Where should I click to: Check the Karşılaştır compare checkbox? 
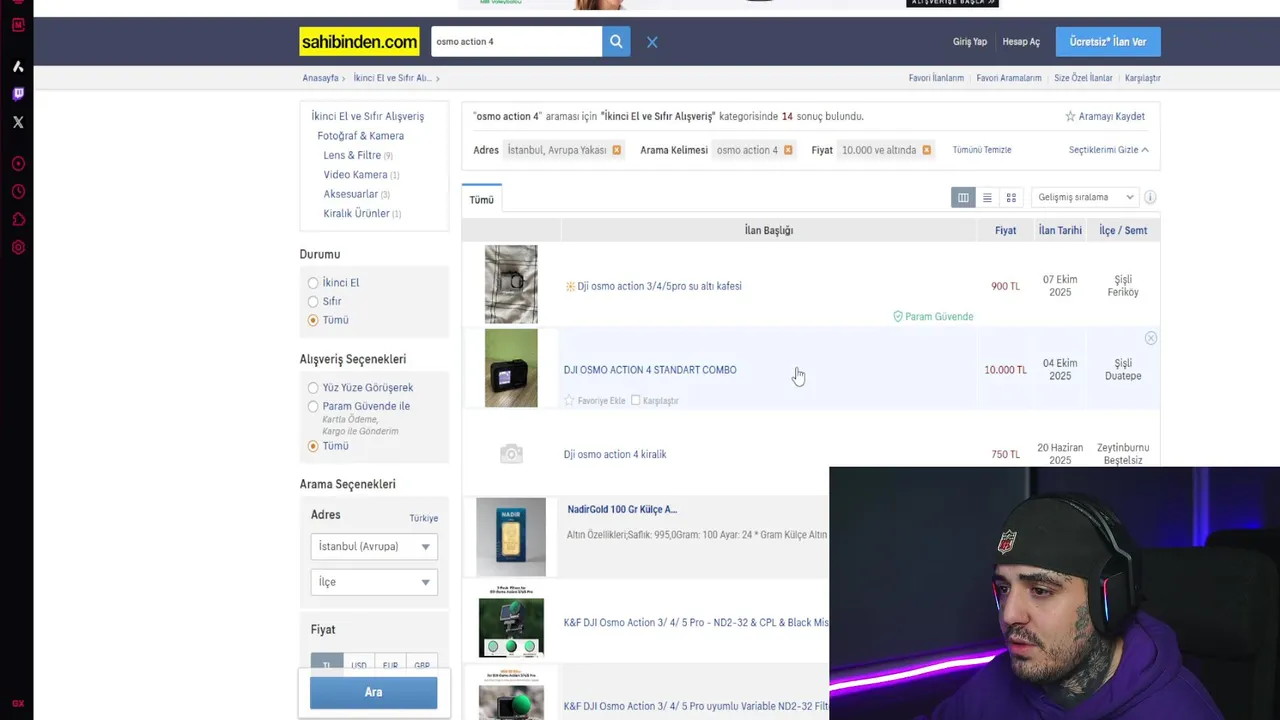[x=635, y=400]
